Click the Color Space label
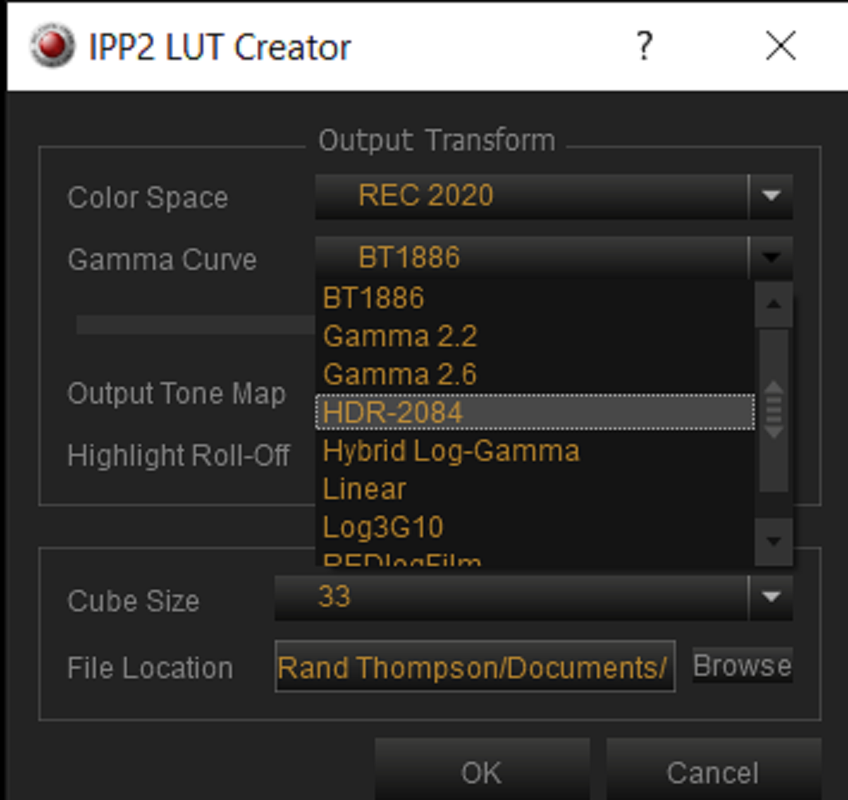848x800 pixels. coord(148,197)
